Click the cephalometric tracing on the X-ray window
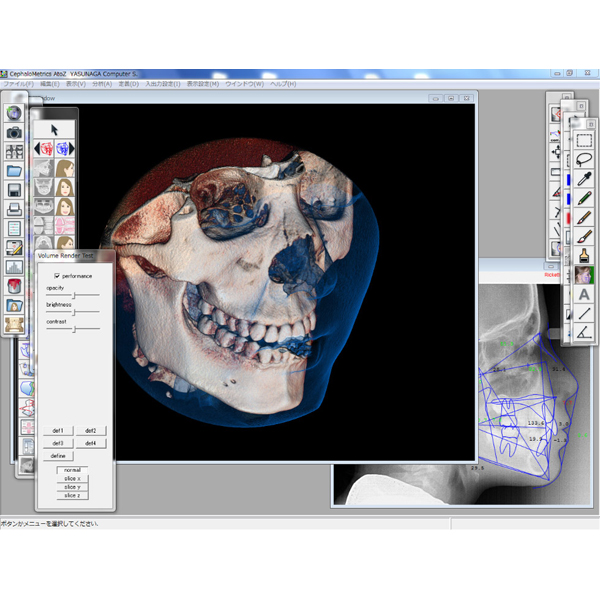The height and width of the screenshot is (600, 600). click(x=528, y=406)
